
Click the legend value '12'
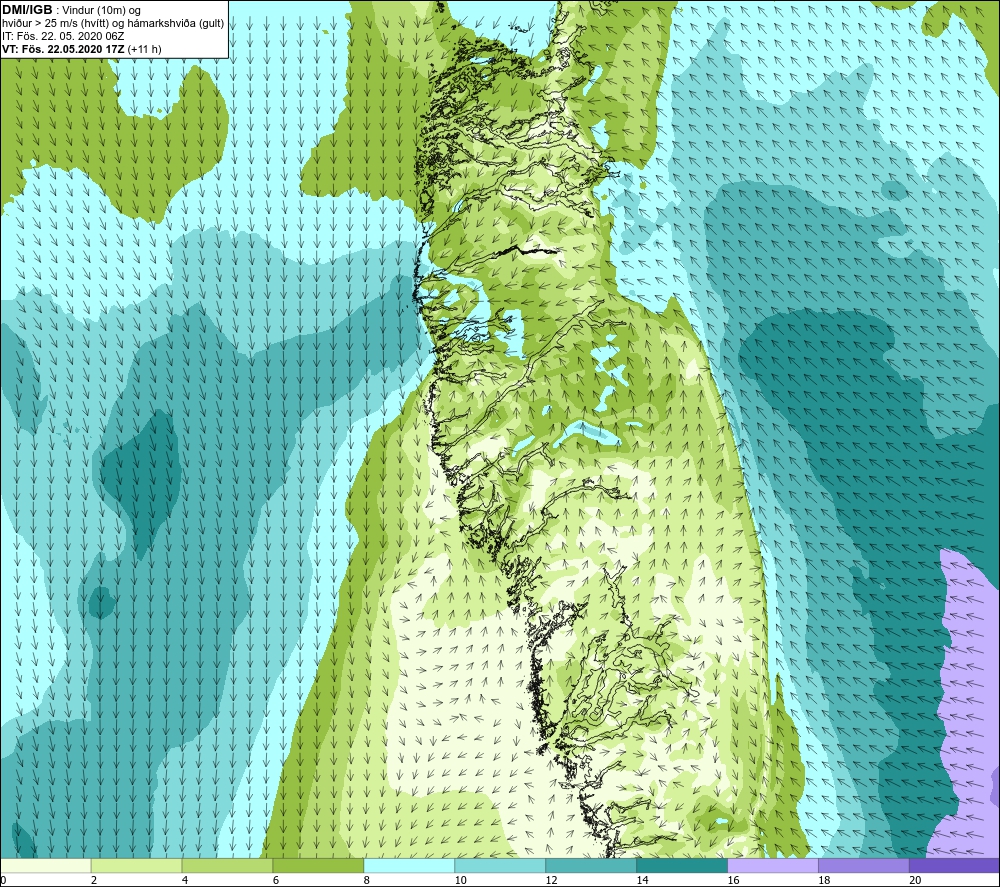click(552, 880)
